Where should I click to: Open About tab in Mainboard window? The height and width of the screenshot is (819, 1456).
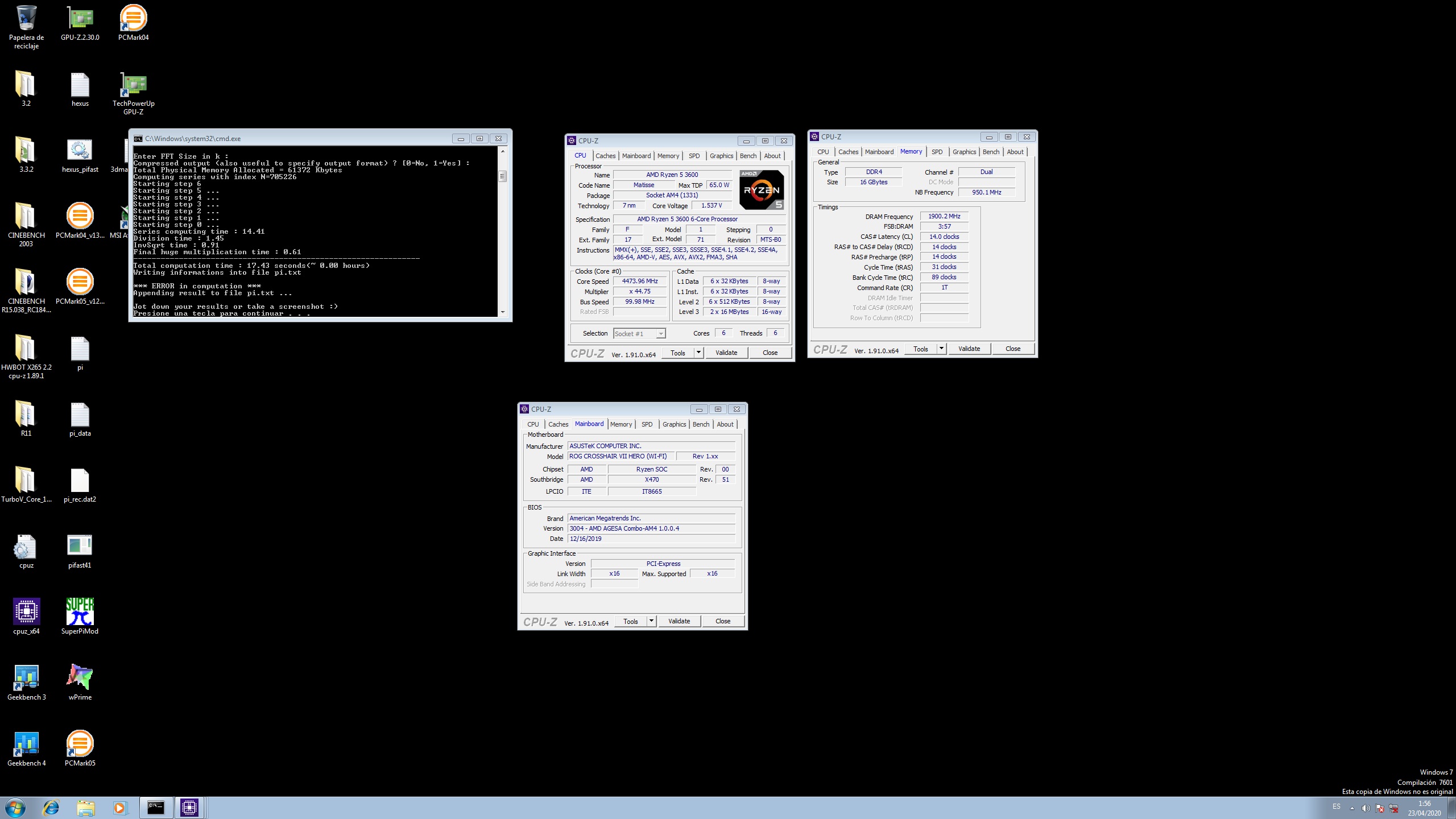[725, 424]
